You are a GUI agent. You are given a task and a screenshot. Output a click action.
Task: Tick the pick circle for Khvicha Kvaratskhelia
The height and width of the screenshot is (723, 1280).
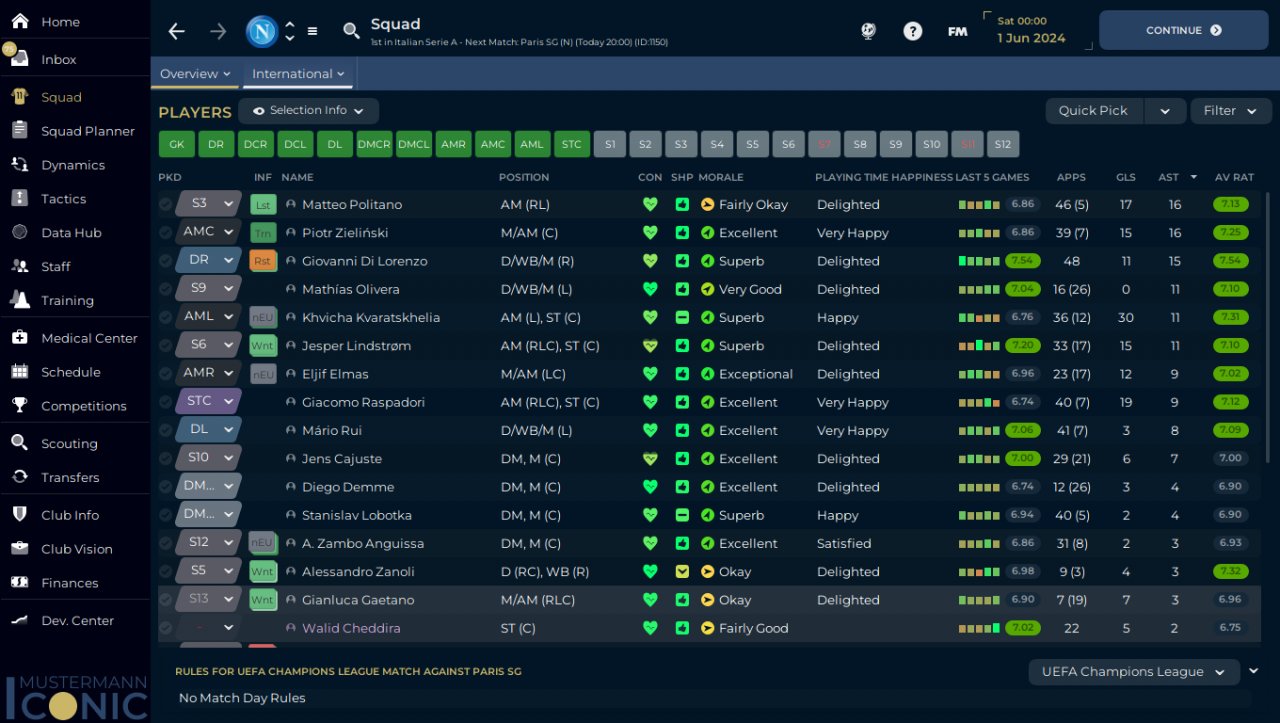pyautogui.click(x=166, y=317)
